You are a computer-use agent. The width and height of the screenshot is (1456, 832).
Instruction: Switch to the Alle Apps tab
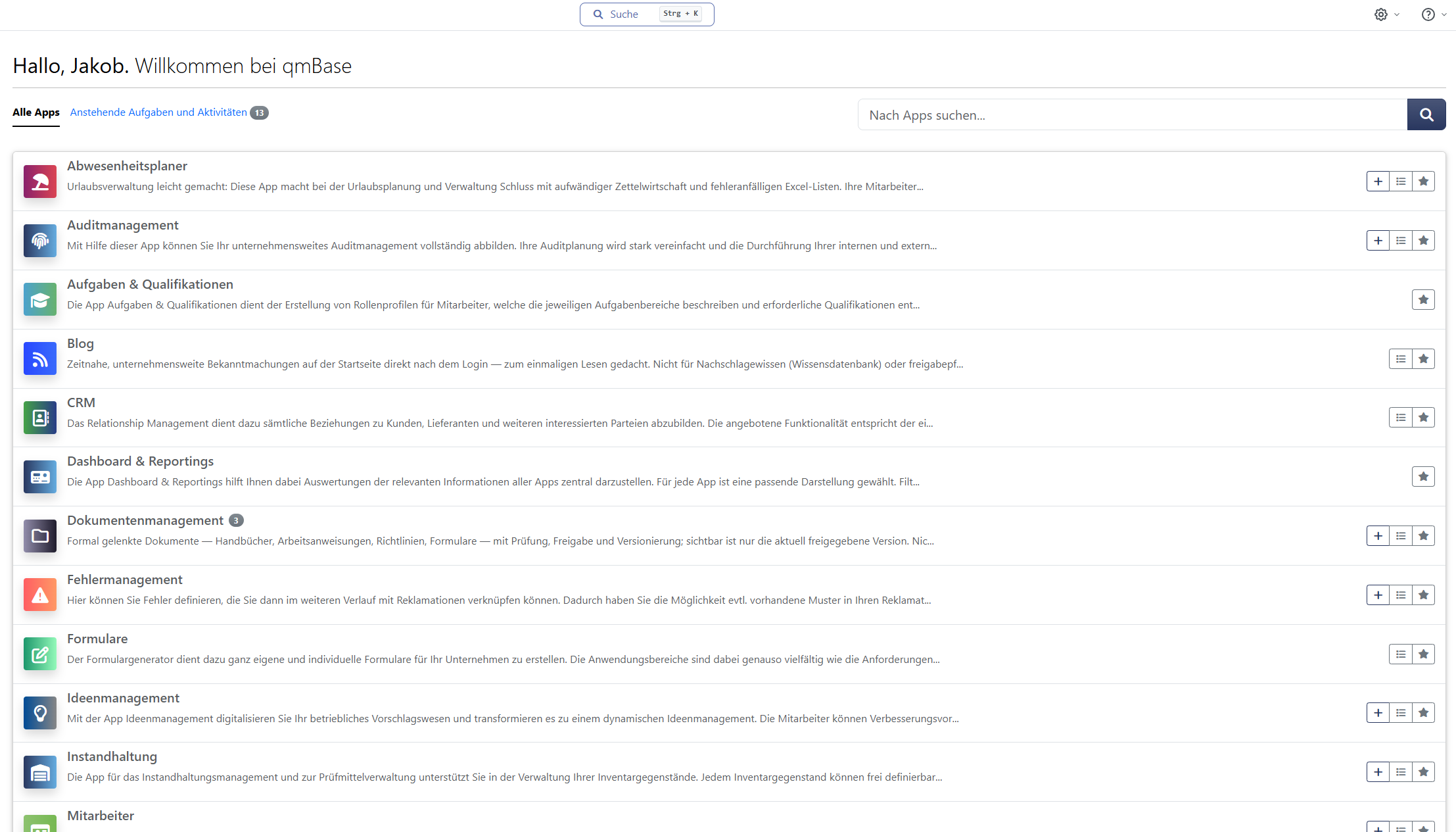[x=36, y=112]
